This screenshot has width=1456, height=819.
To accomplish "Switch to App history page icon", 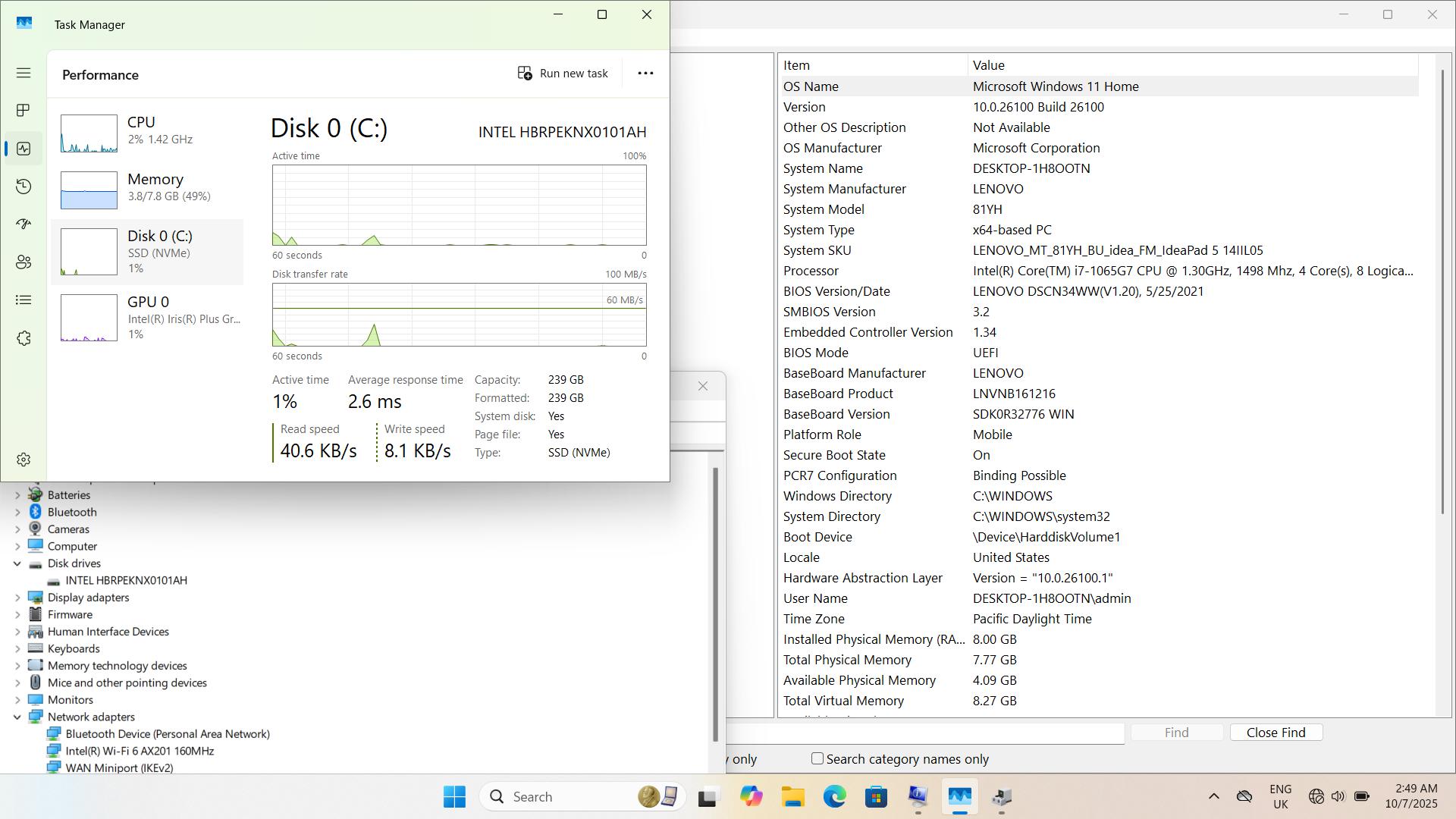I will click(x=24, y=187).
